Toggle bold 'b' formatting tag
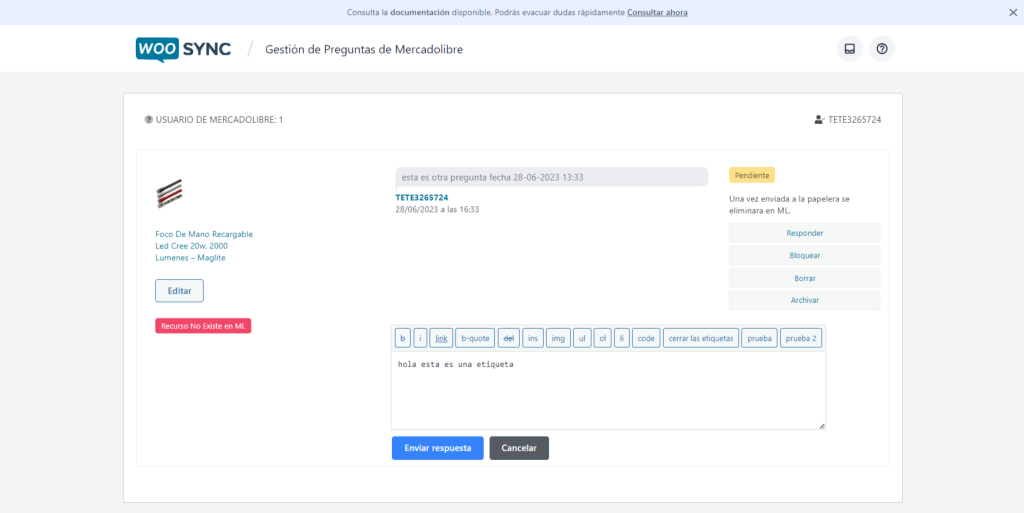Screen dimensions: 1024x513 click(x=403, y=338)
